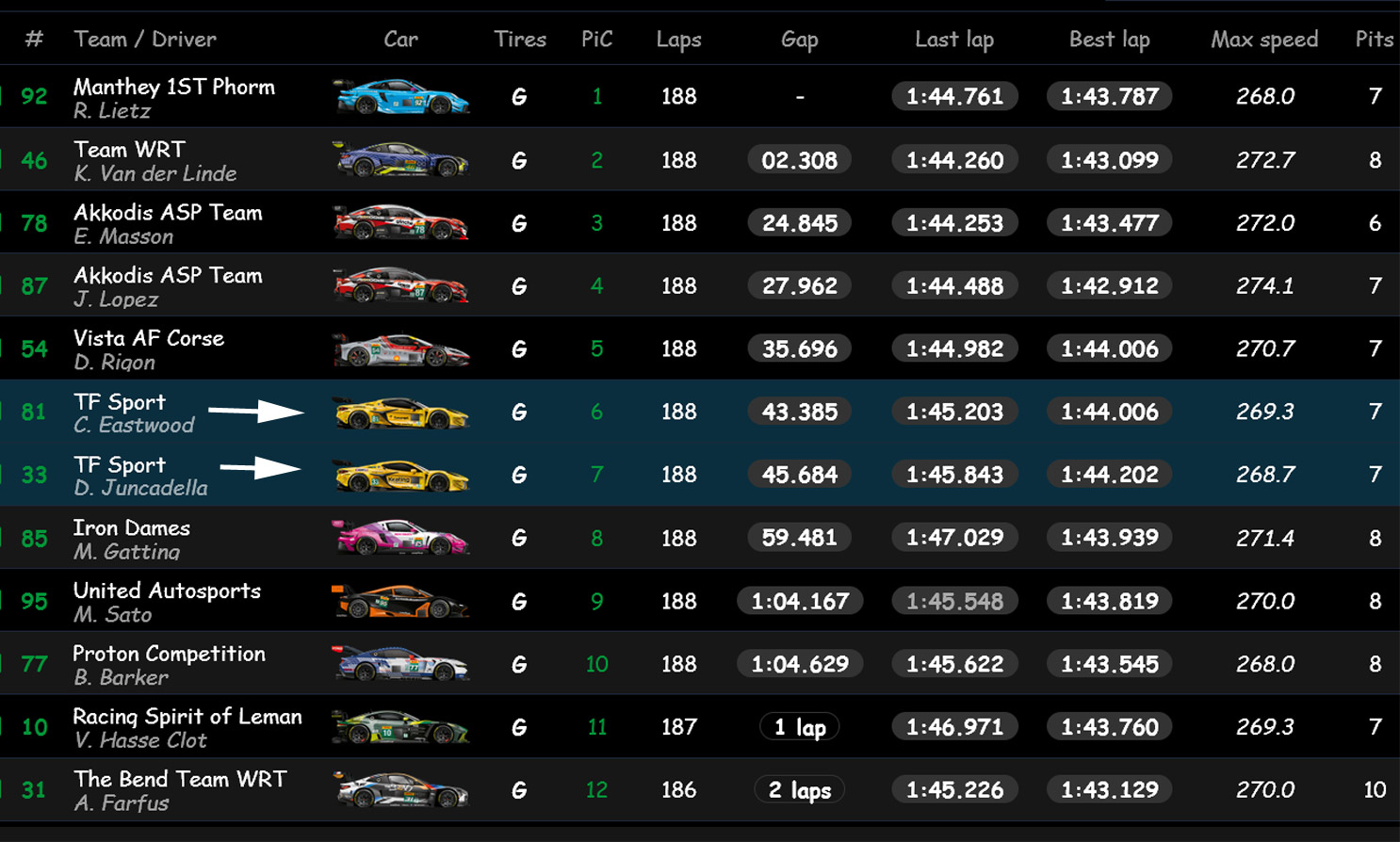
Task: Click the 1 lap gap badge
Action: [799, 727]
